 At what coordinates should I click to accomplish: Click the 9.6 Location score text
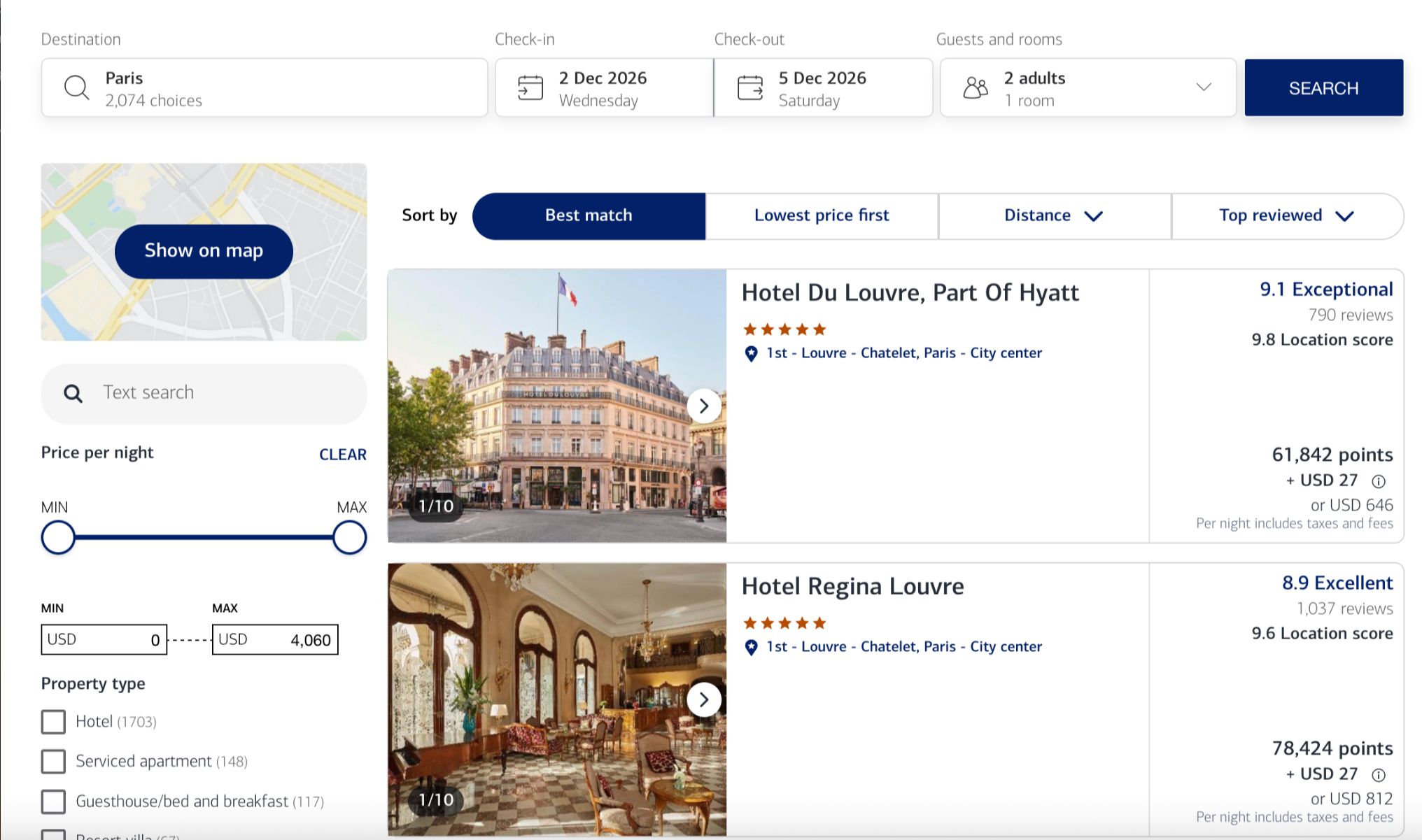(x=1322, y=634)
